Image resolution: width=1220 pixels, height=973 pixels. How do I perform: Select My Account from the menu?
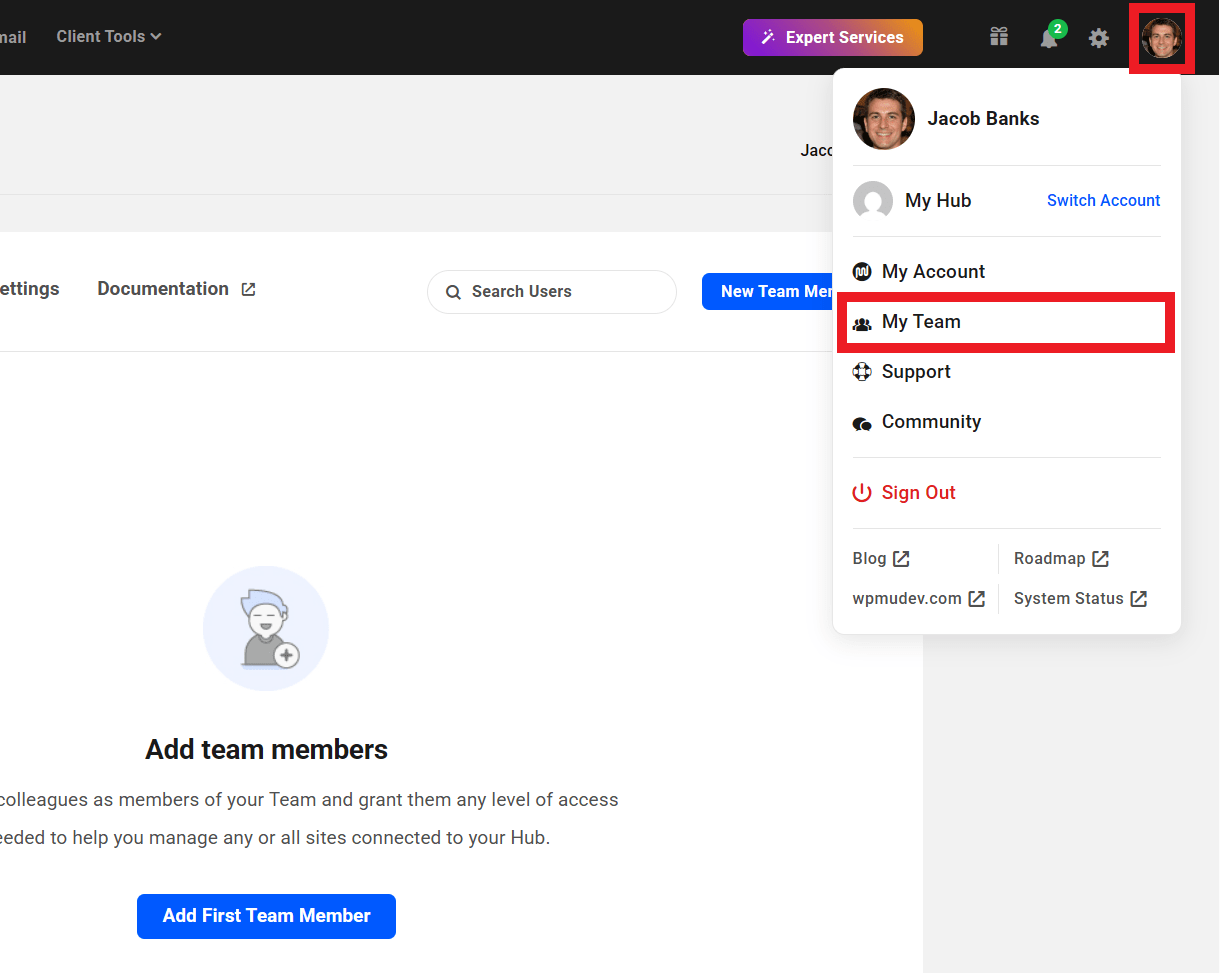pos(932,271)
